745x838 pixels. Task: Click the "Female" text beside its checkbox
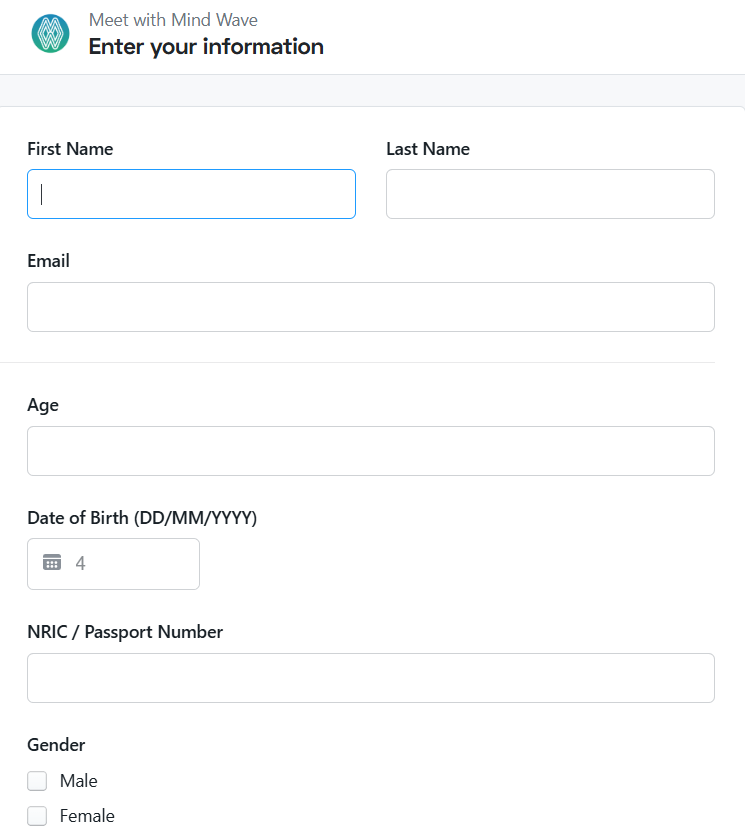point(87,816)
